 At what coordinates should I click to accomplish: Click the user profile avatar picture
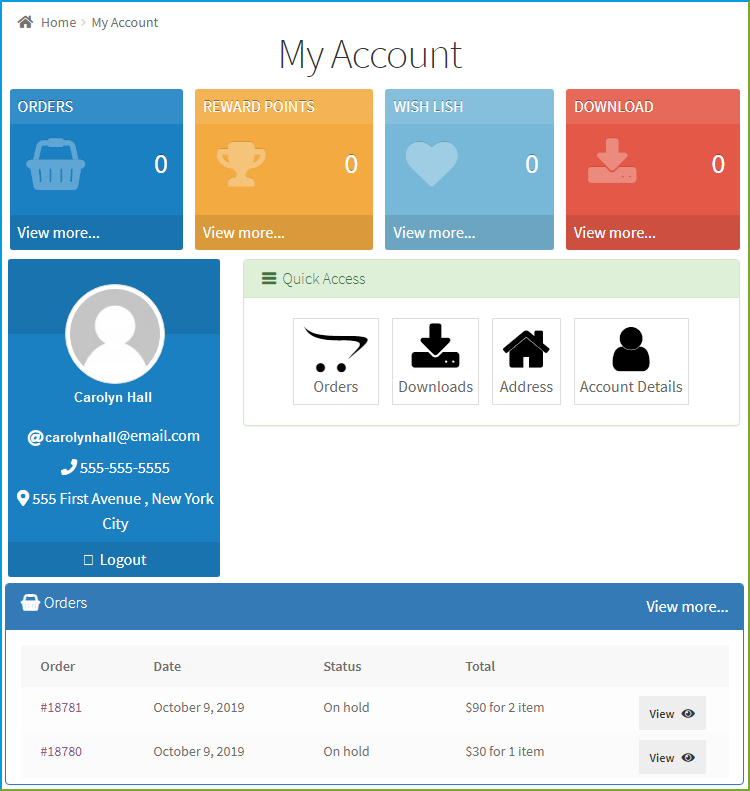click(114, 334)
